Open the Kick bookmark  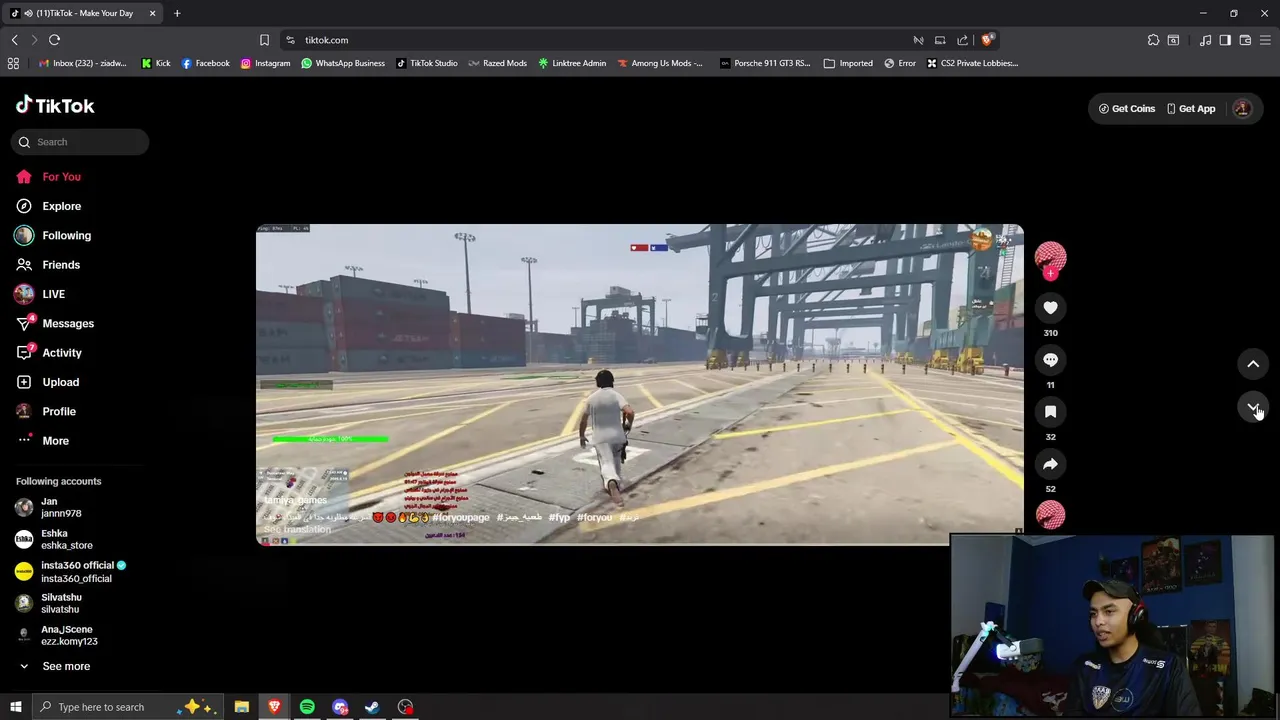(x=155, y=63)
